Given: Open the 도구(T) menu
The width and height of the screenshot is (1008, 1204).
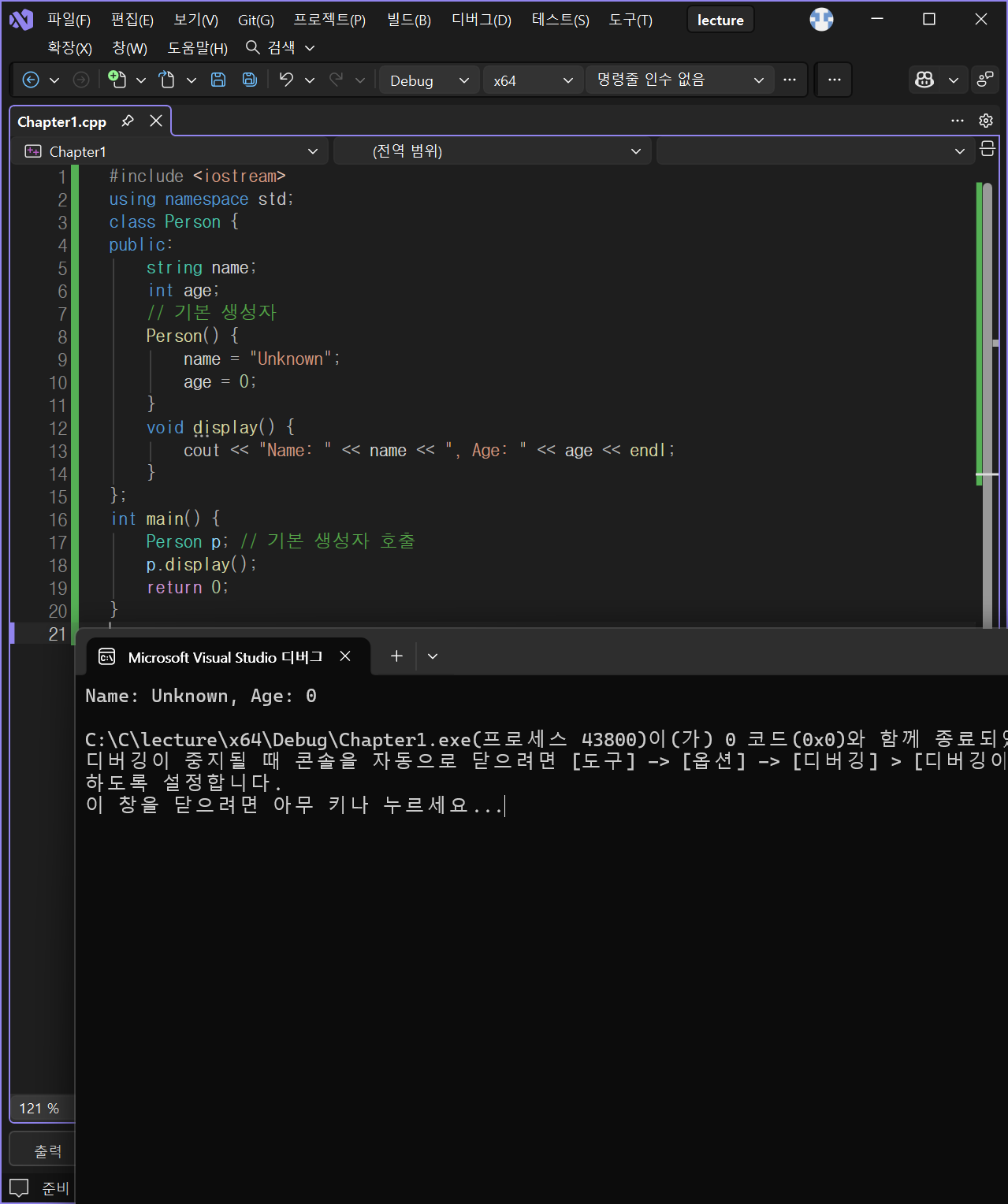Looking at the screenshot, I should click(630, 20).
